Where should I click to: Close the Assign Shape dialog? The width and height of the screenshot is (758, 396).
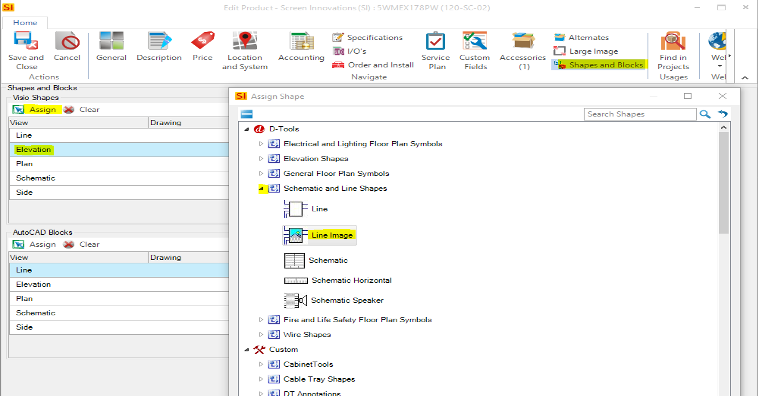[x=723, y=96]
